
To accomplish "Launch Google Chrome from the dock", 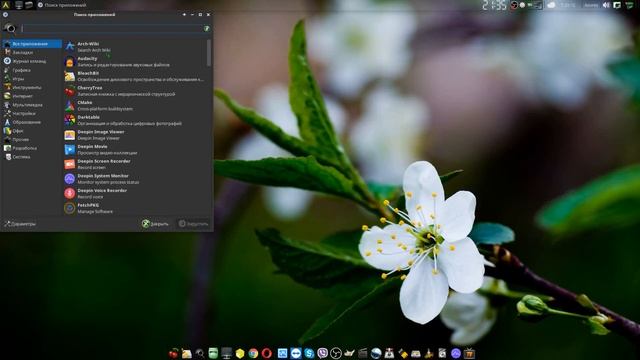I will pyautogui.click(x=253, y=353).
